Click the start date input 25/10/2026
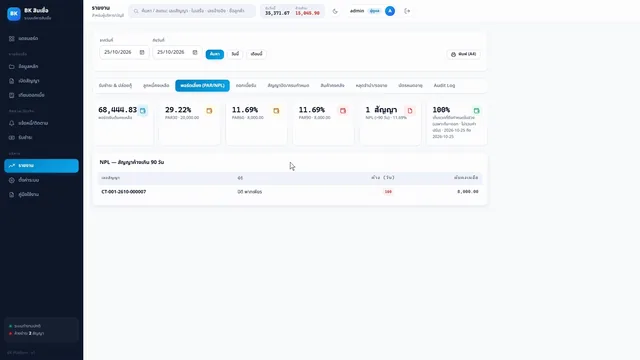The width and height of the screenshot is (640, 360). point(124,52)
